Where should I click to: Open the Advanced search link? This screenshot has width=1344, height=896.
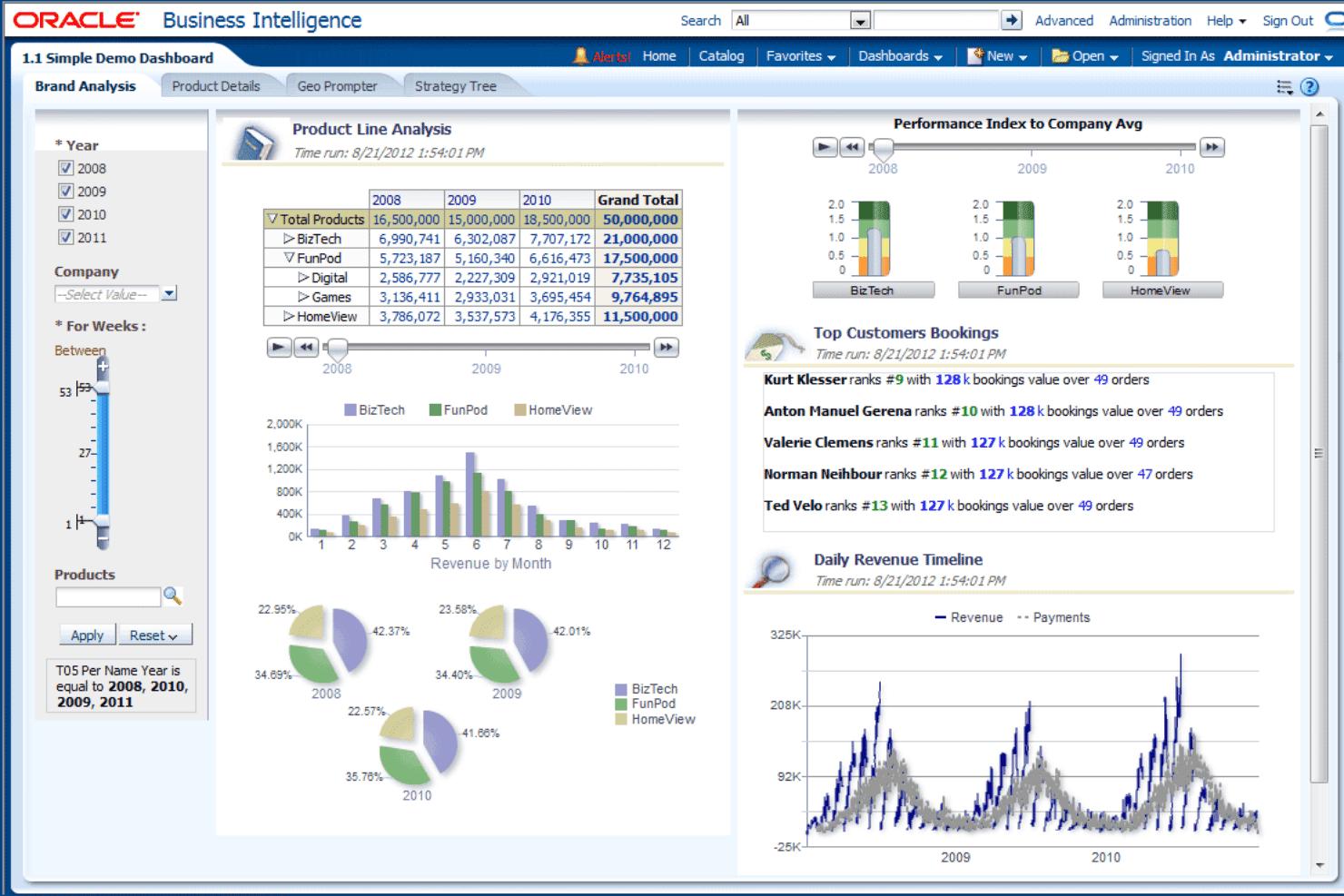pyautogui.click(x=1064, y=20)
